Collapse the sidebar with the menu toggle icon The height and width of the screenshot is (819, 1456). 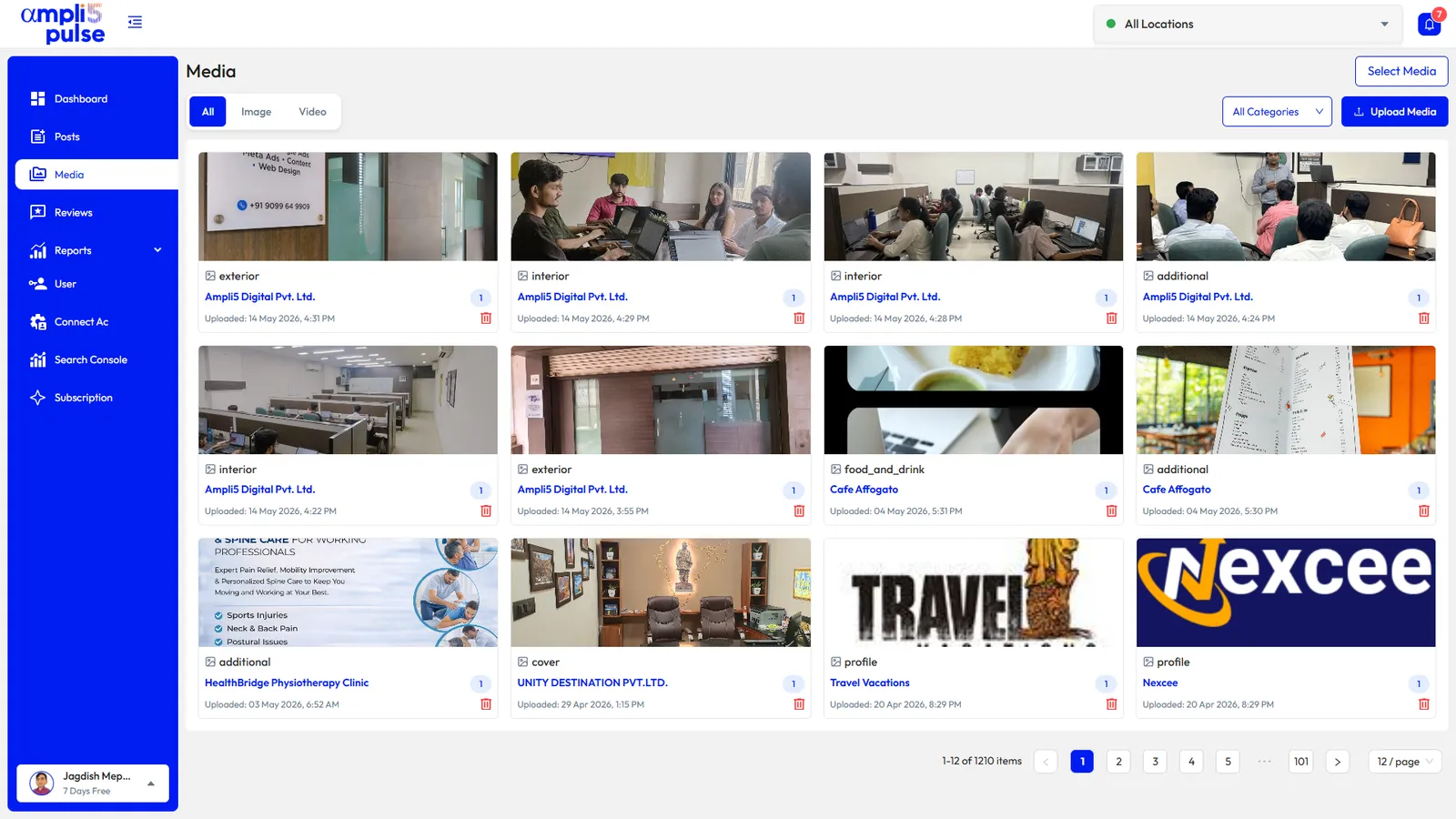pyautogui.click(x=135, y=22)
